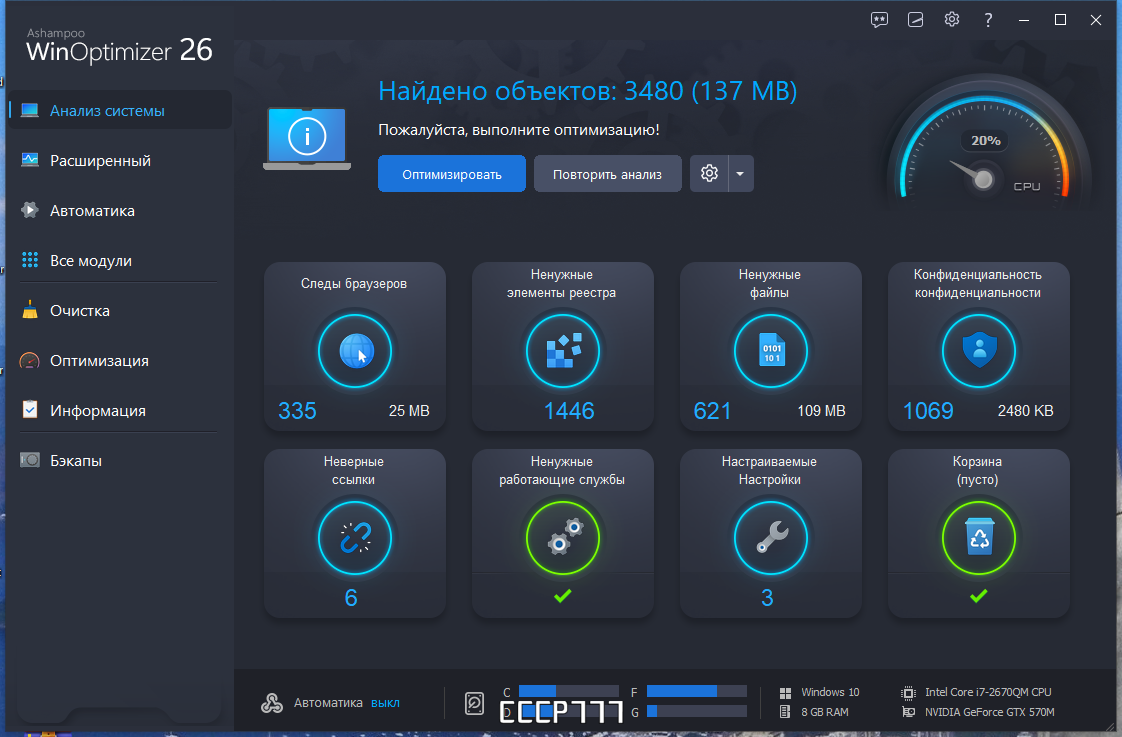Viewport: 1122px width, 737px height.
Task: Click the 621 unneeded files count
Action: pyautogui.click(x=713, y=411)
